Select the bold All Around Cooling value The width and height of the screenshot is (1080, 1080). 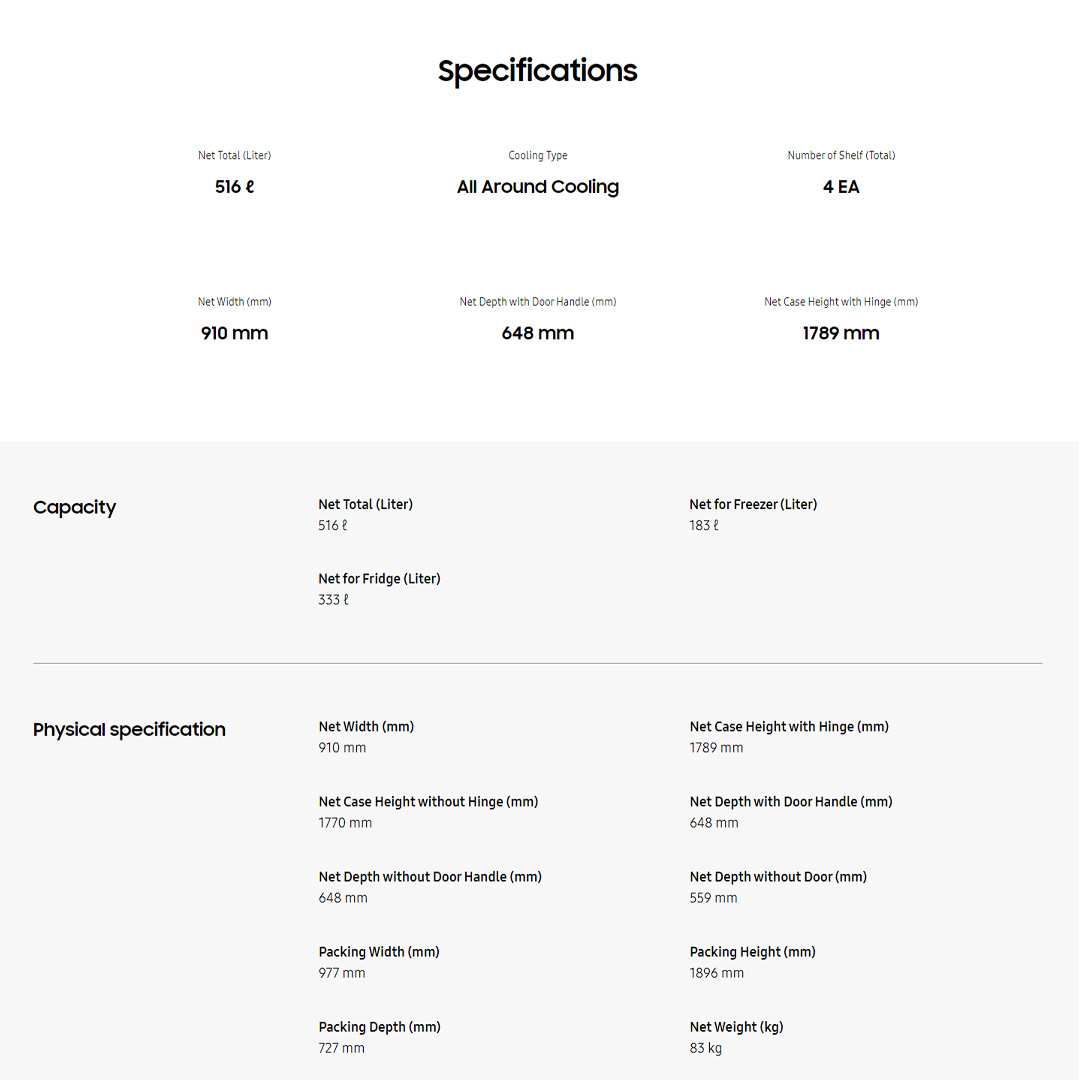[538, 187]
